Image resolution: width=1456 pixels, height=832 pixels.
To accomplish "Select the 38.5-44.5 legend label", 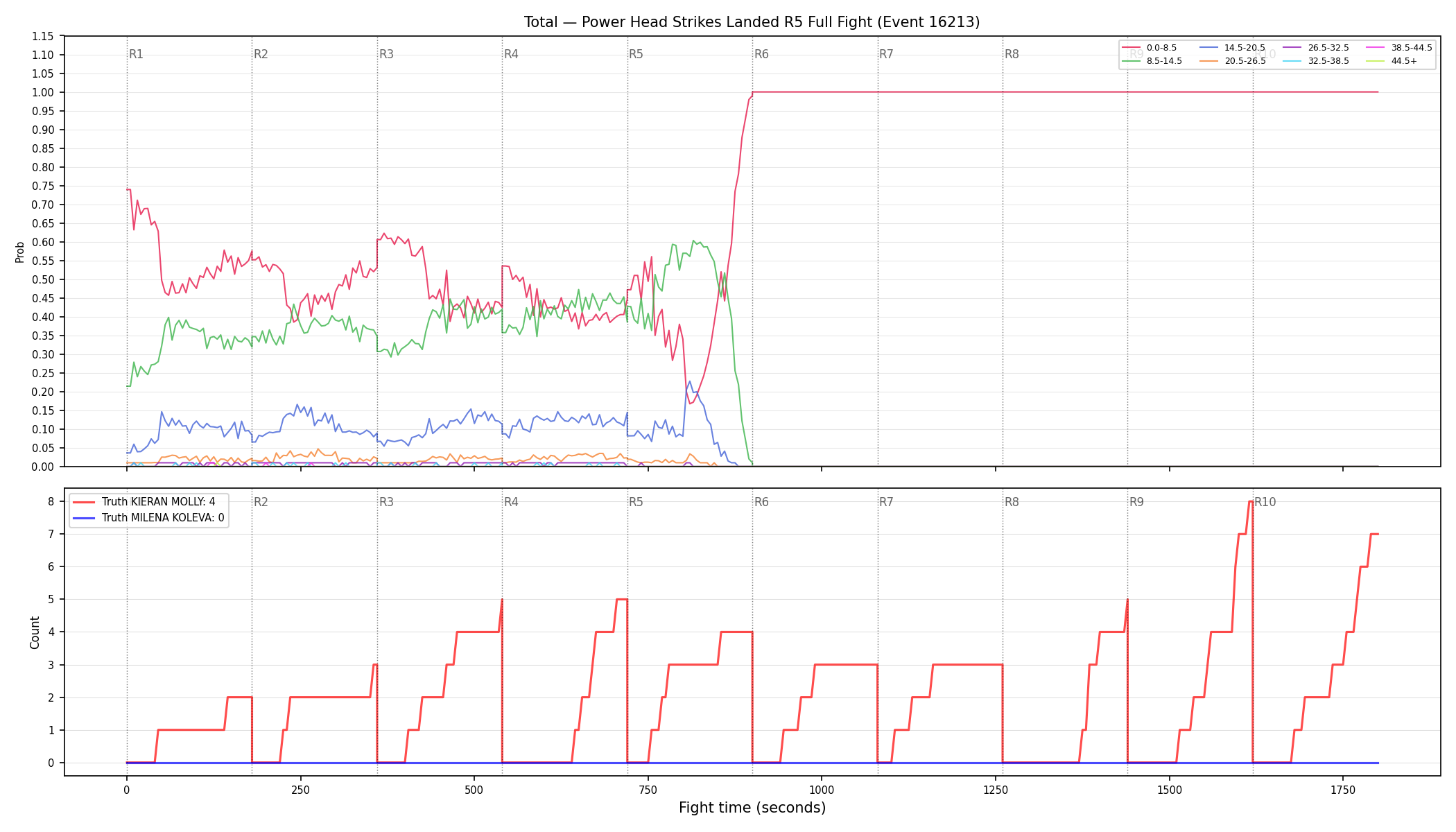I will click(x=1412, y=48).
